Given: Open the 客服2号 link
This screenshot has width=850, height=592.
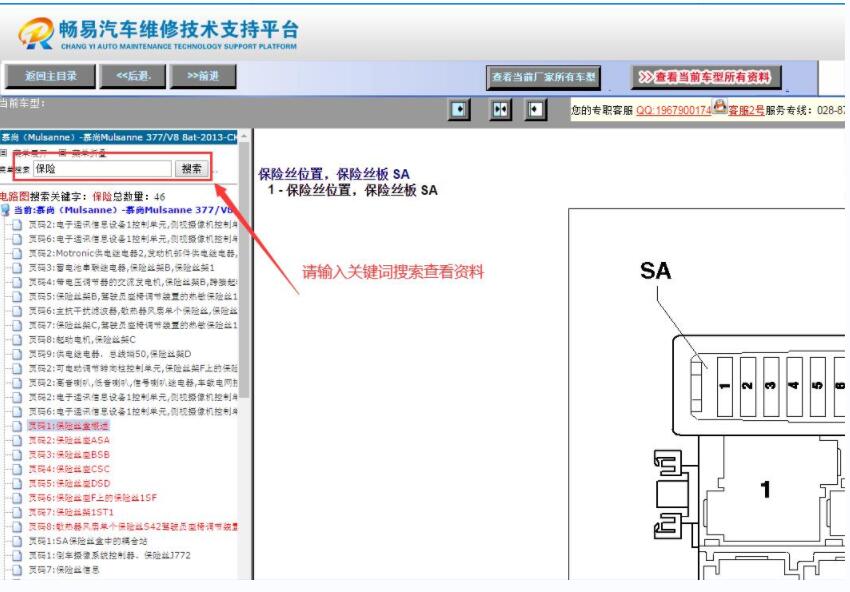Looking at the screenshot, I should click(746, 111).
